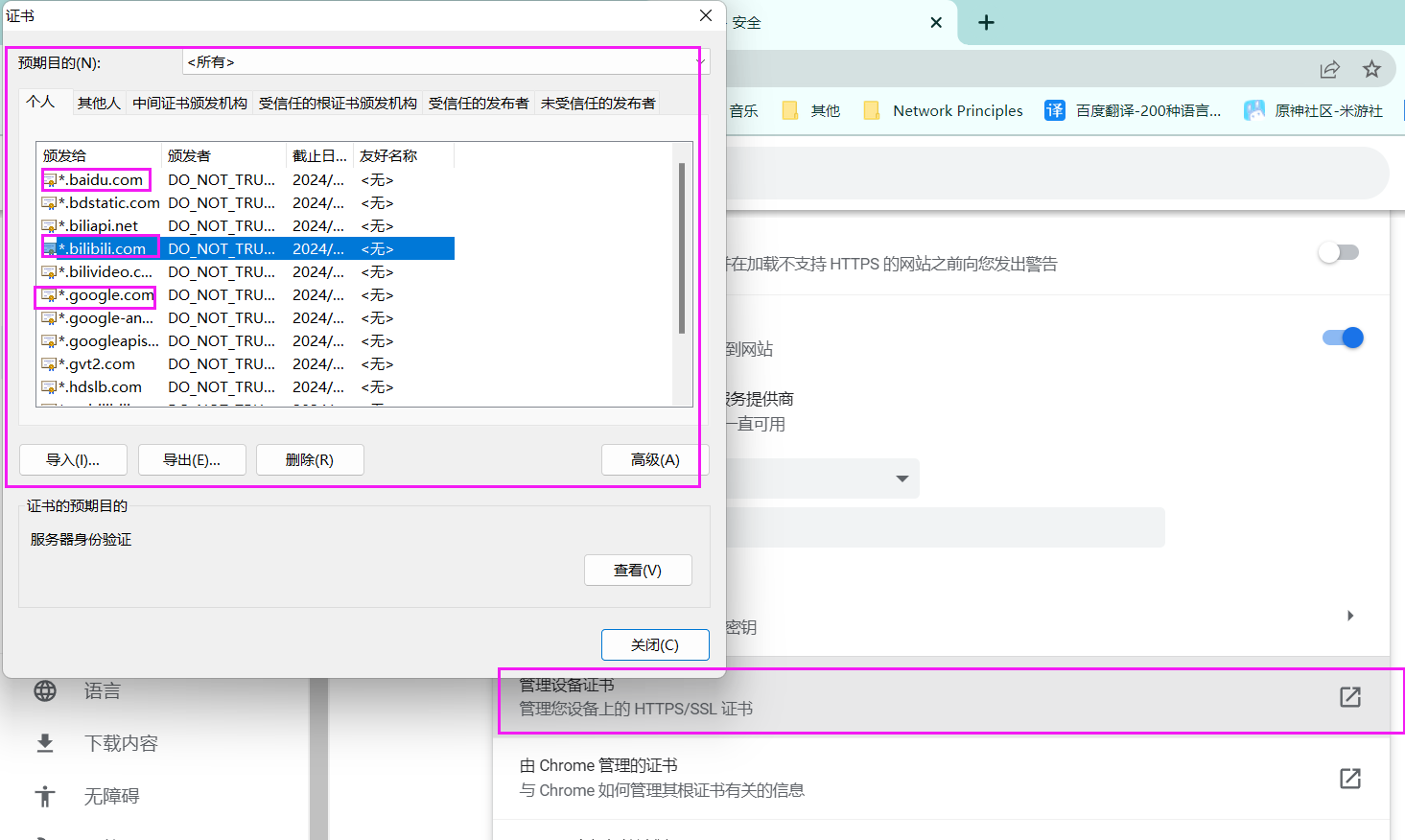Open the 预期目的 dropdown showing <所有>
1405x840 pixels.
[x=445, y=62]
